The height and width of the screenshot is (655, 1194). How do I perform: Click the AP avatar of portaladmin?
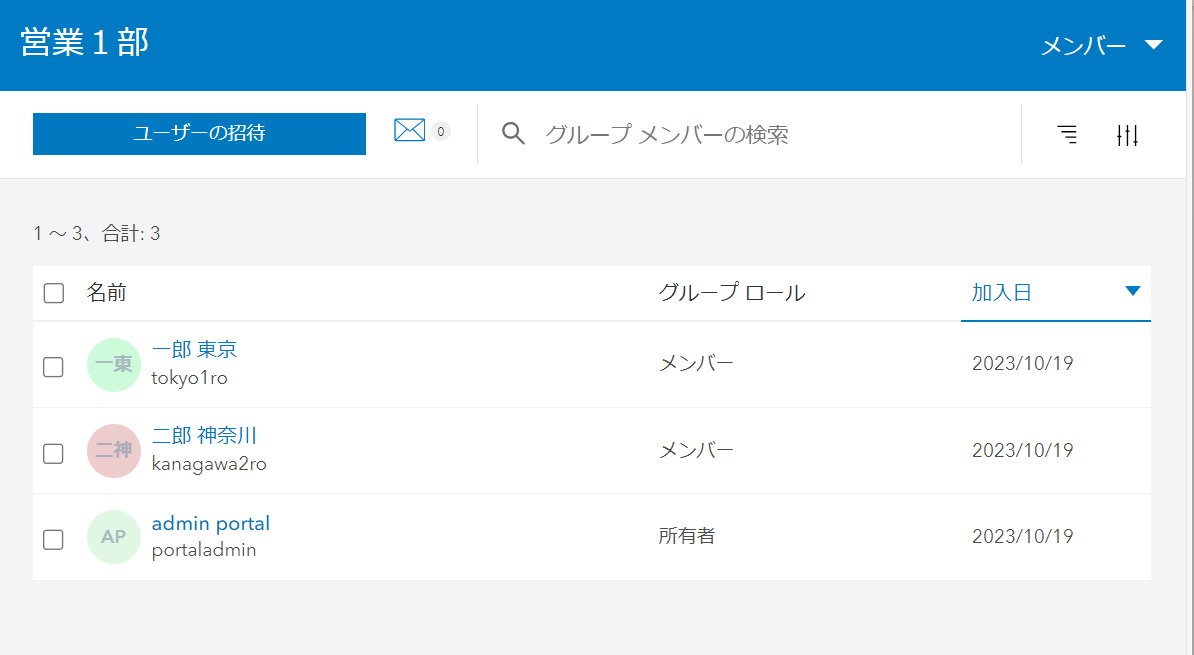point(113,537)
